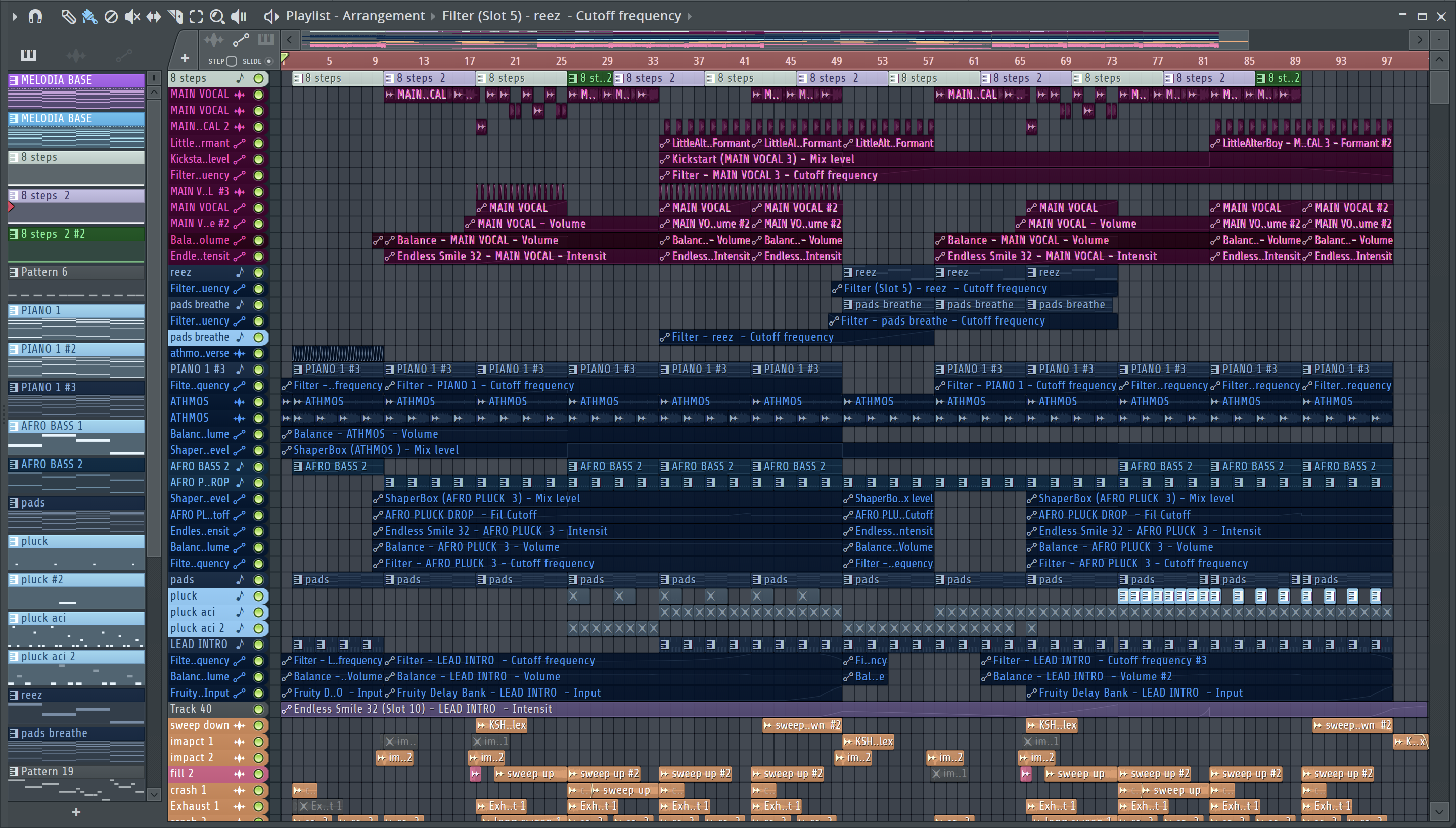Mute the reez track green light
1456x828 pixels.
click(258, 272)
